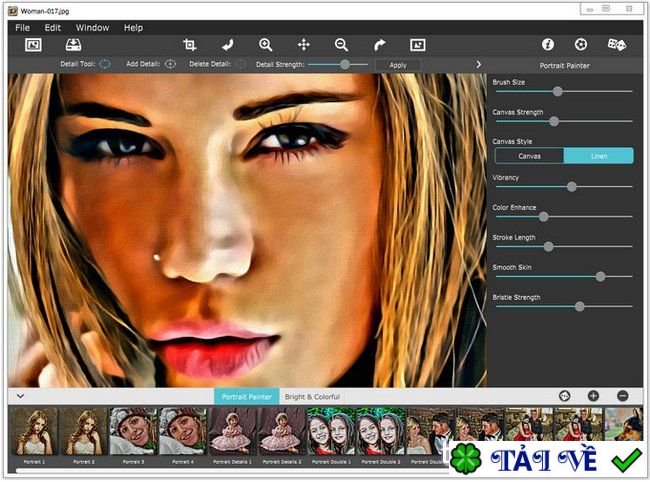Click the zoom out magnifier
The image size is (650, 482).
(341, 45)
